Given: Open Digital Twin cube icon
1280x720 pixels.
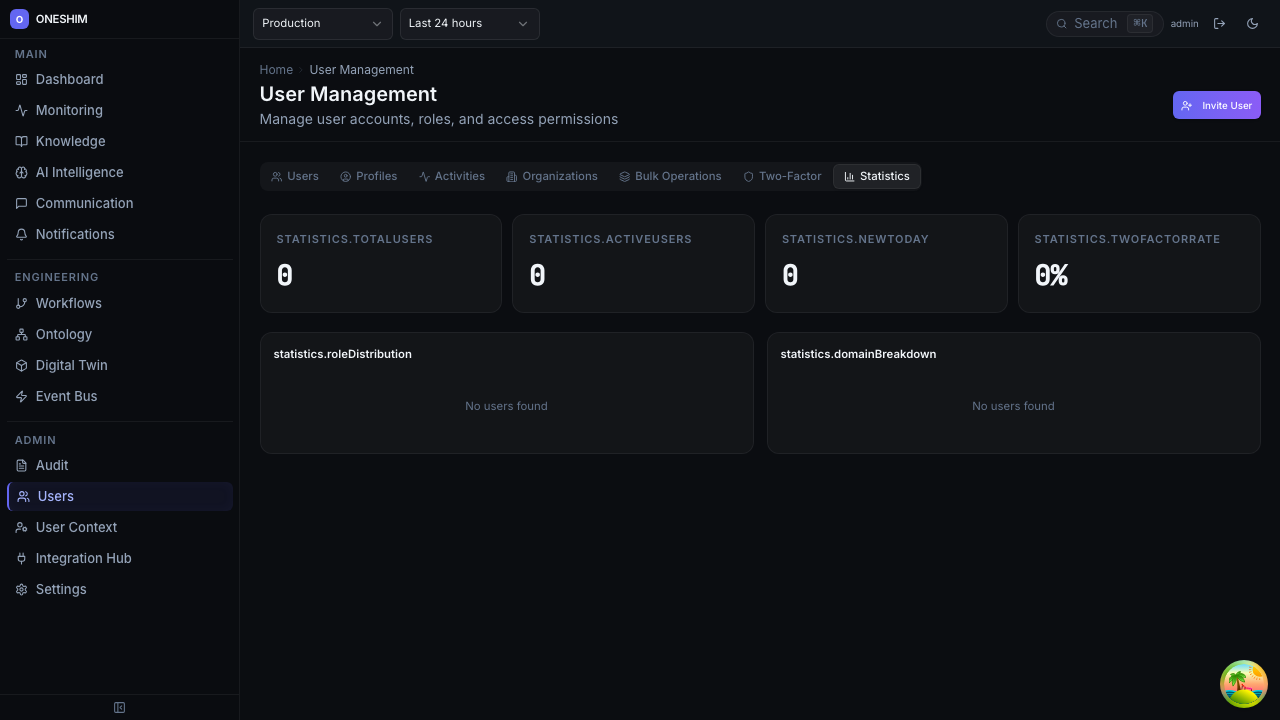Looking at the screenshot, I should (21, 365).
